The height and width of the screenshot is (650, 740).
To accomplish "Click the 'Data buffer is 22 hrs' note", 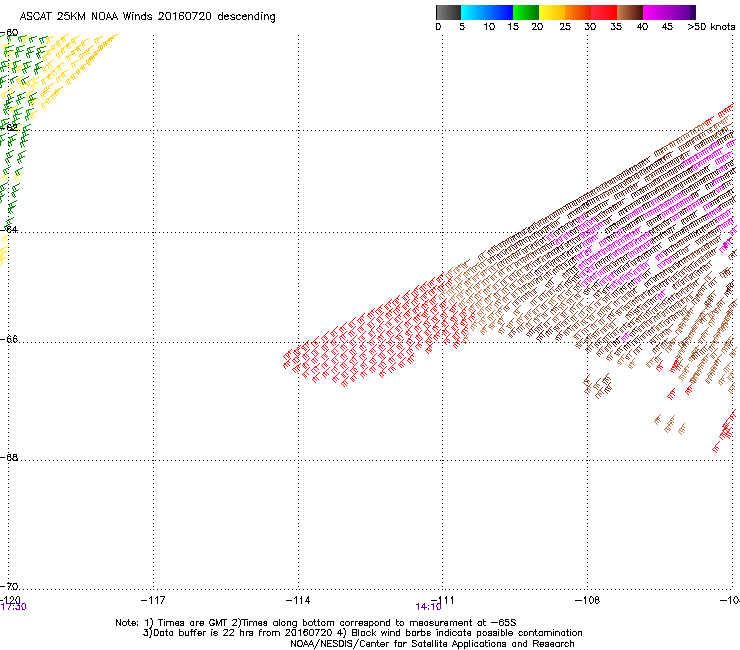I will coord(362,633).
